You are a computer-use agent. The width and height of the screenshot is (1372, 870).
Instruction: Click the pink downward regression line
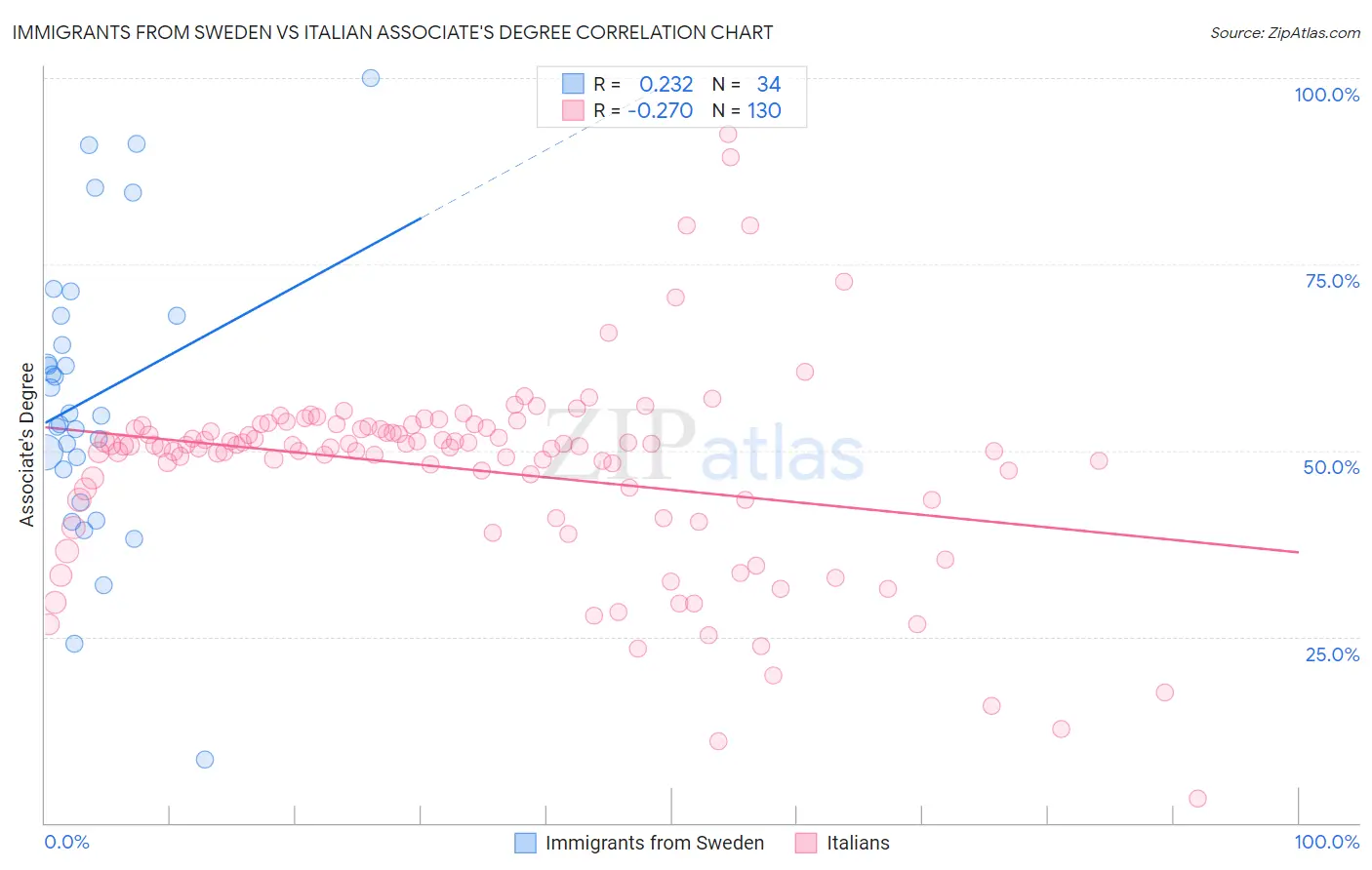[x=673, y=489]
